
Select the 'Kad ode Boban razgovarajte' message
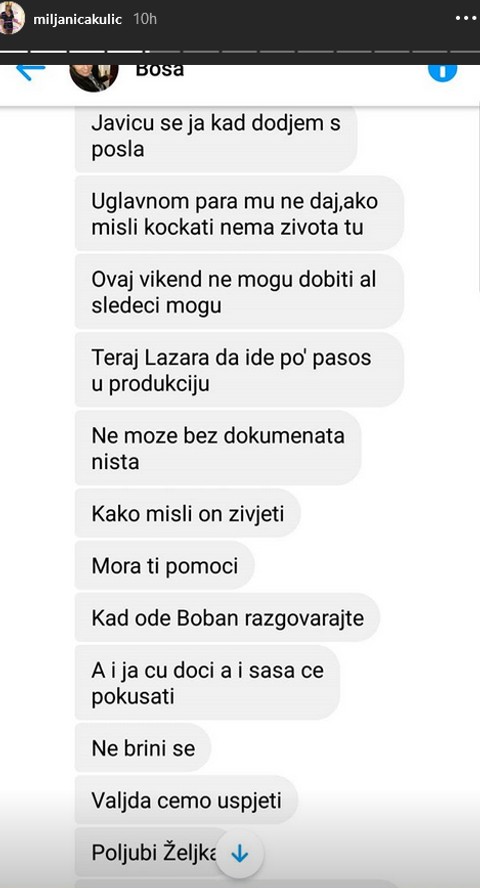[x=227, y=617]
